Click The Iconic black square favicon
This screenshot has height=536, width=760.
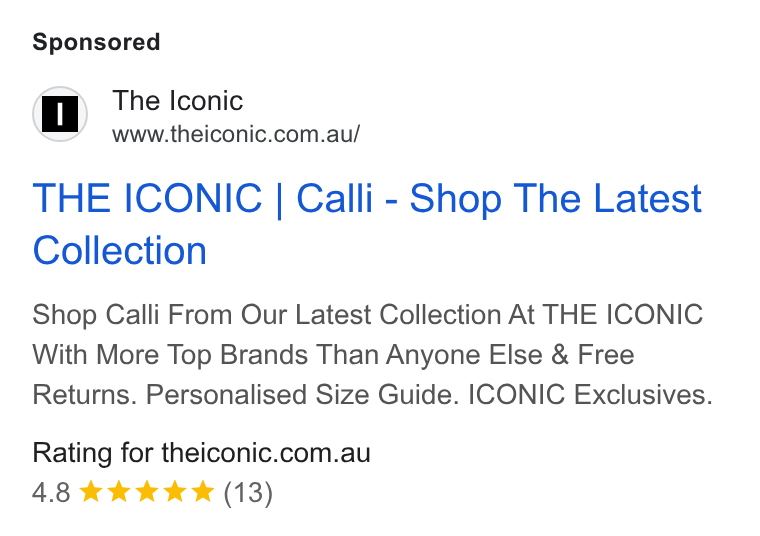click(x=60, y=114)
